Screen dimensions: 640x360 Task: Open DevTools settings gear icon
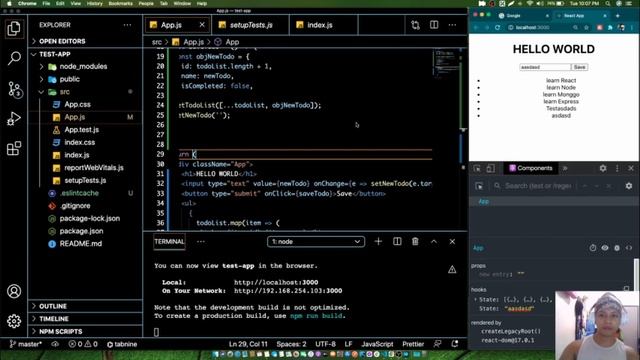coord(603,168)
